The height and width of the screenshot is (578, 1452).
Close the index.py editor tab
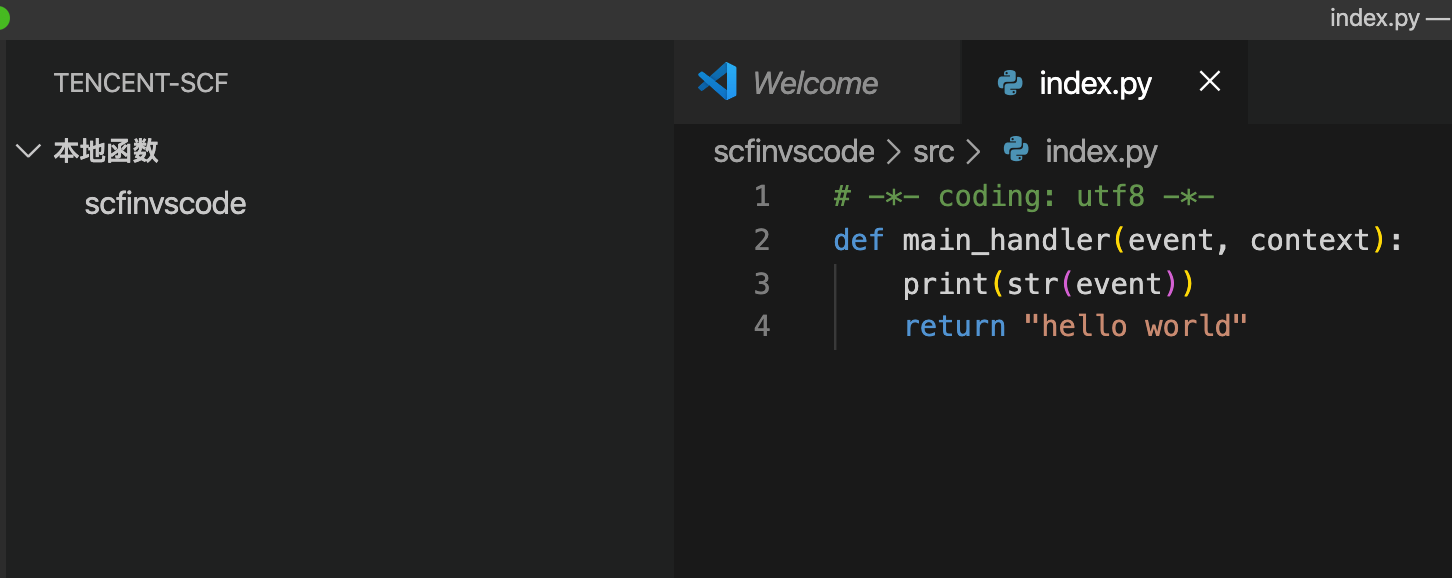pos(1209,82)
